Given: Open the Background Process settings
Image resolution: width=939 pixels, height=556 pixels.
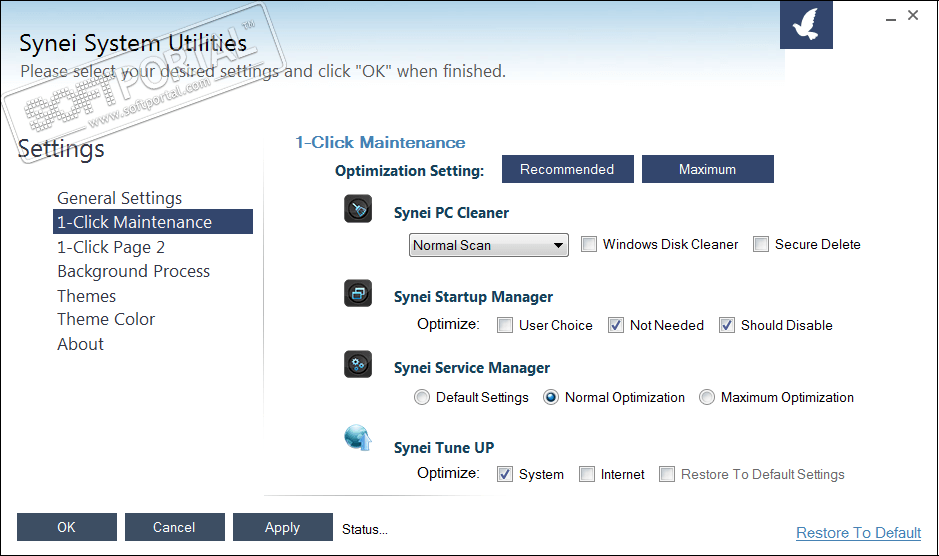Looking at the screenshot, I should tap(134, 271).
